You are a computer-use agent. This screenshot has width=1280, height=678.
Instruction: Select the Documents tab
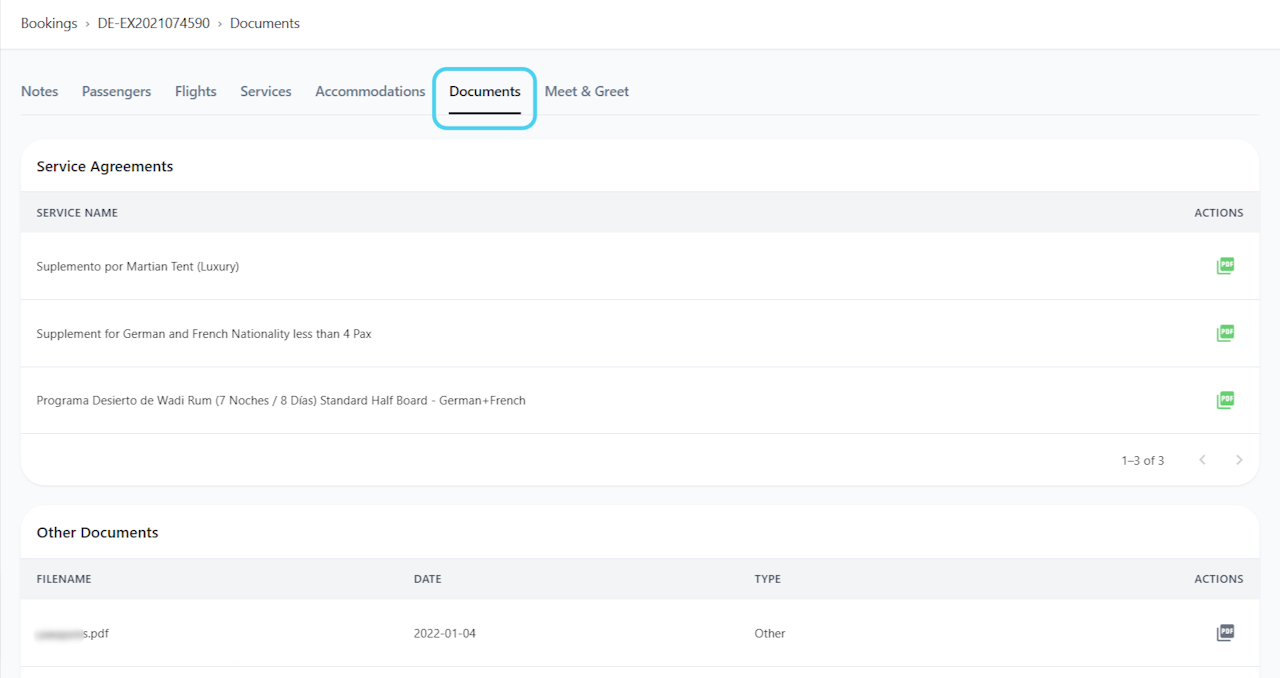tap(485, 91)
